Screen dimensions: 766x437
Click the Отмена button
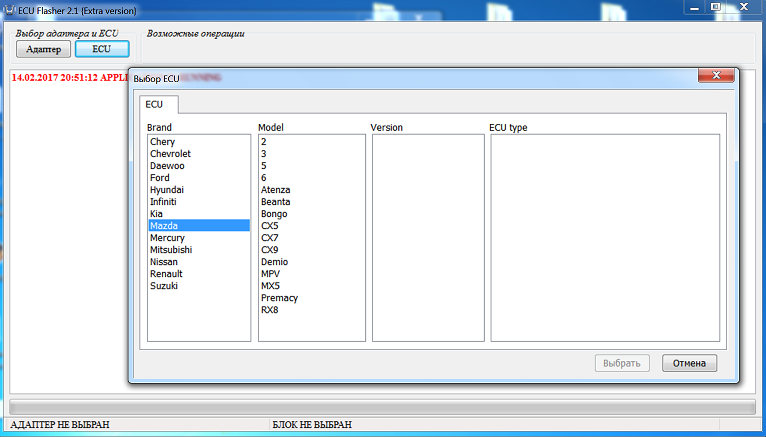click(689, 363)
